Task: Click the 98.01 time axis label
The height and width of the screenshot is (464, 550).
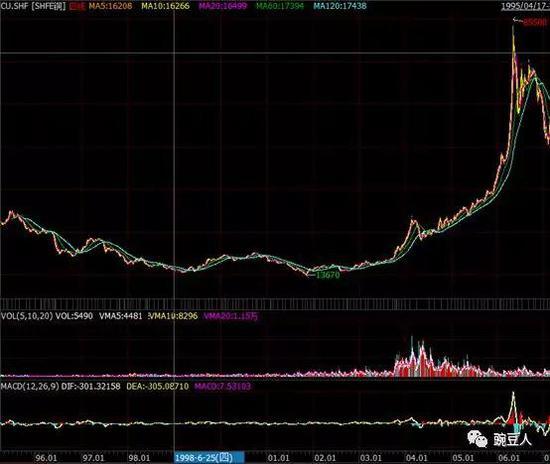Action: click(x=139, y=458)
